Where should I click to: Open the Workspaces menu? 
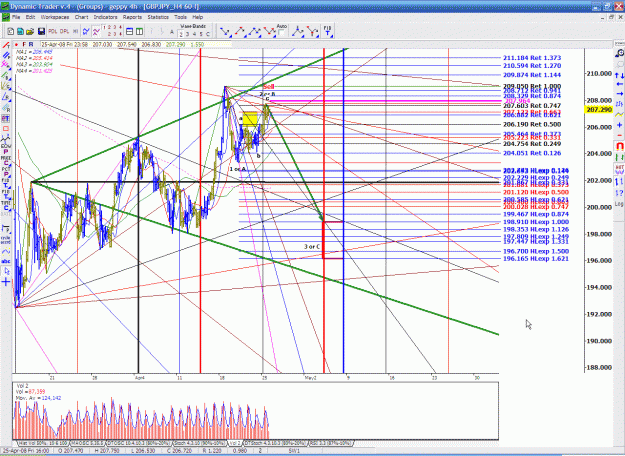point(55,17)
